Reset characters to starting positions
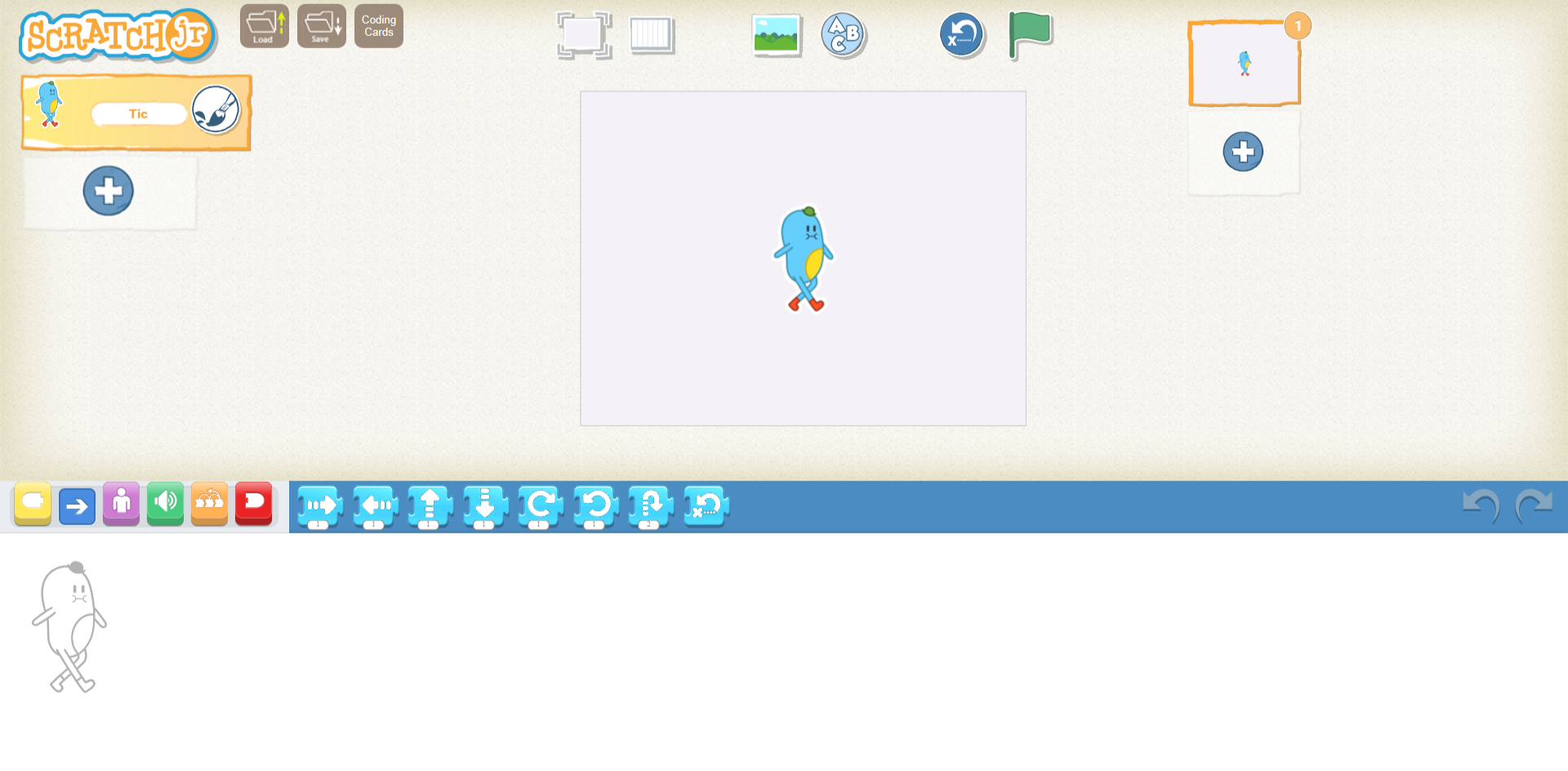Image resolution: width=1568 pixels, height=771 pixels. coord(962,35)
